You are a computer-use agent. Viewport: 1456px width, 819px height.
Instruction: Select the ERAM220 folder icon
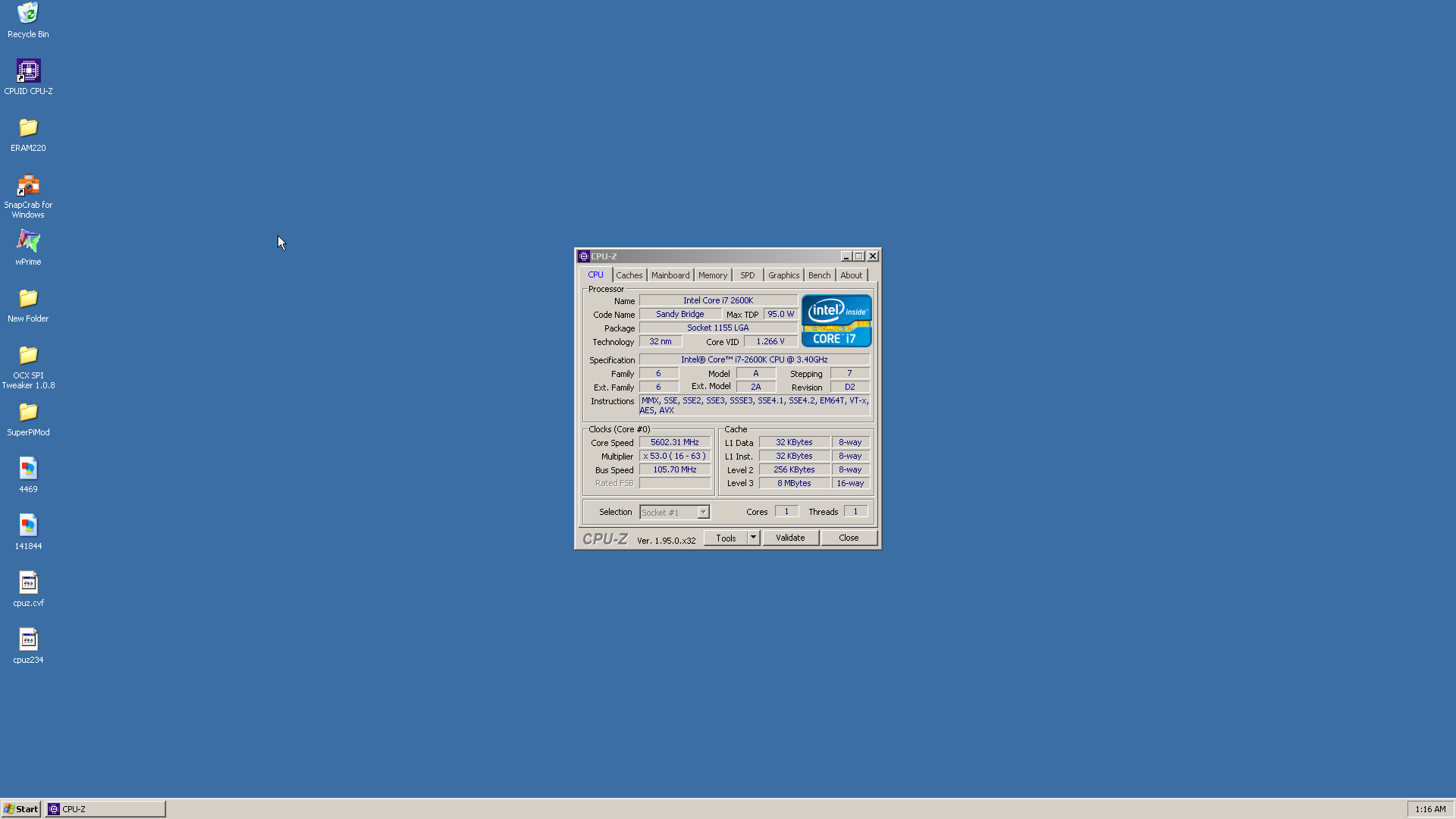click(28, 134)
